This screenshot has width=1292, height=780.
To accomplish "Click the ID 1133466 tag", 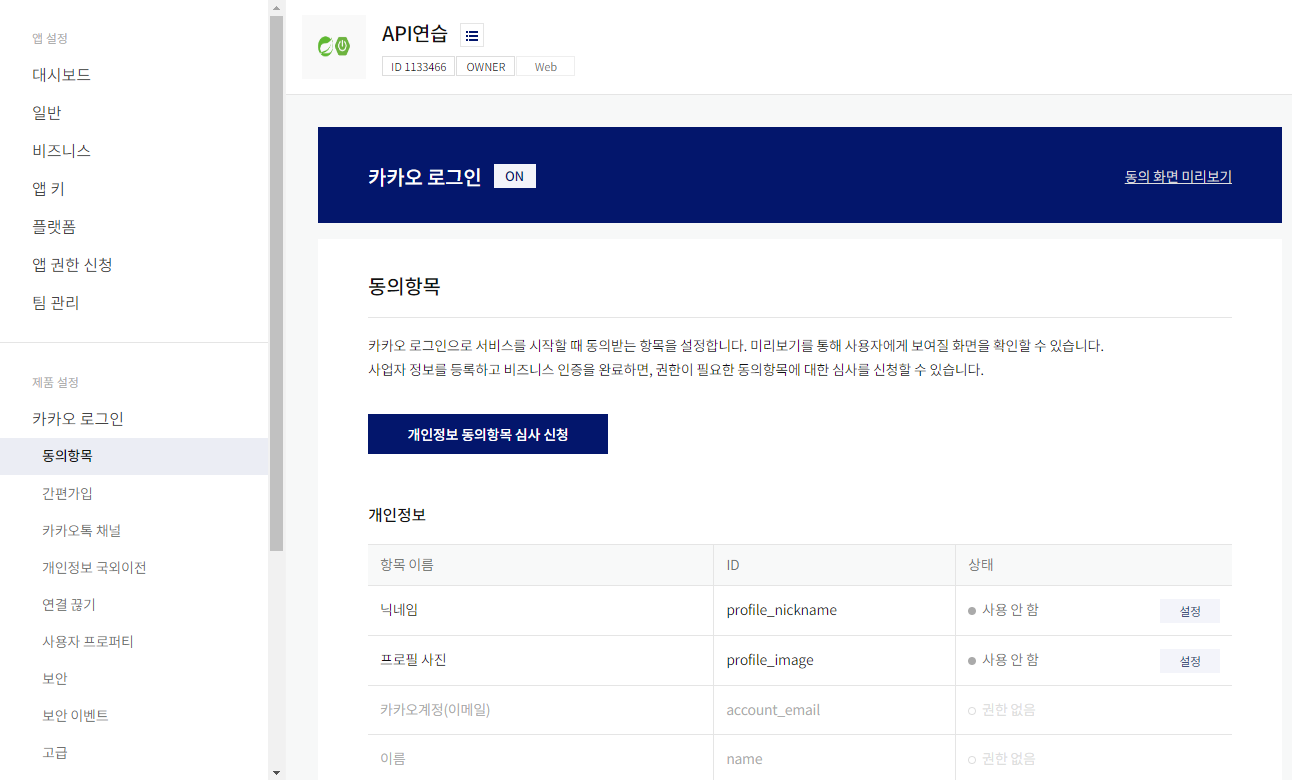I will point(419,67).
